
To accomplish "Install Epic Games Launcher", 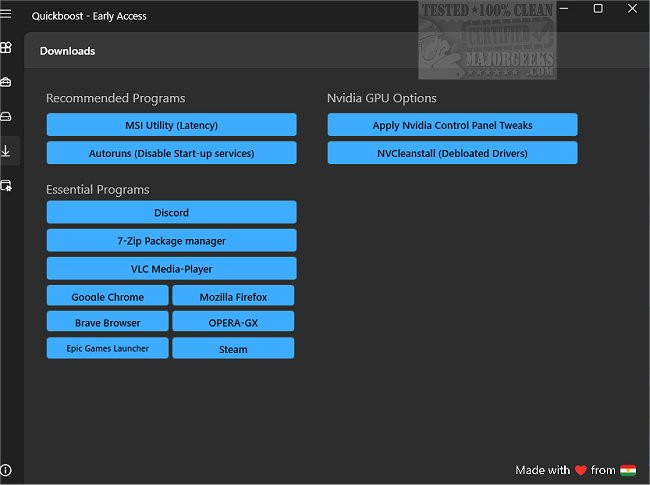I will click(107, 348).
